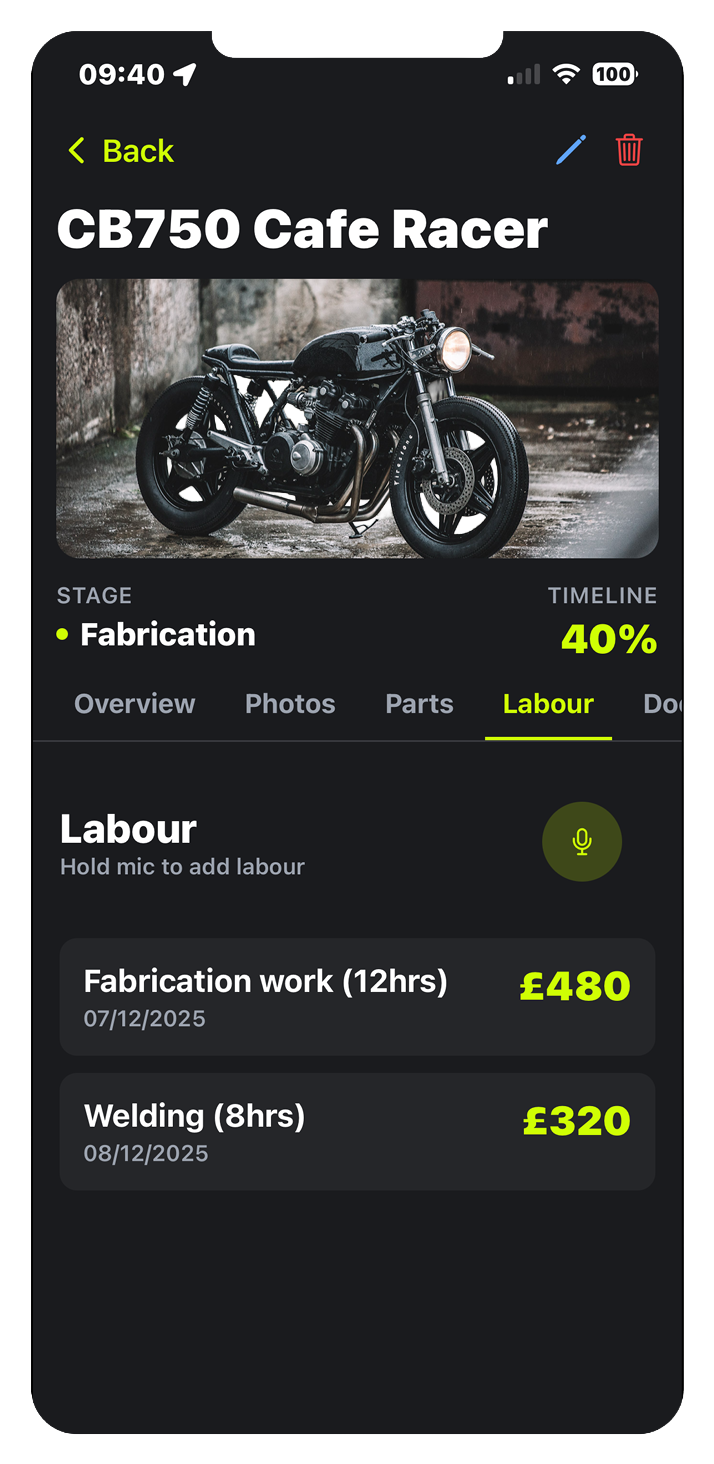Tap the cellular signal bars icon

pos(523,74)
